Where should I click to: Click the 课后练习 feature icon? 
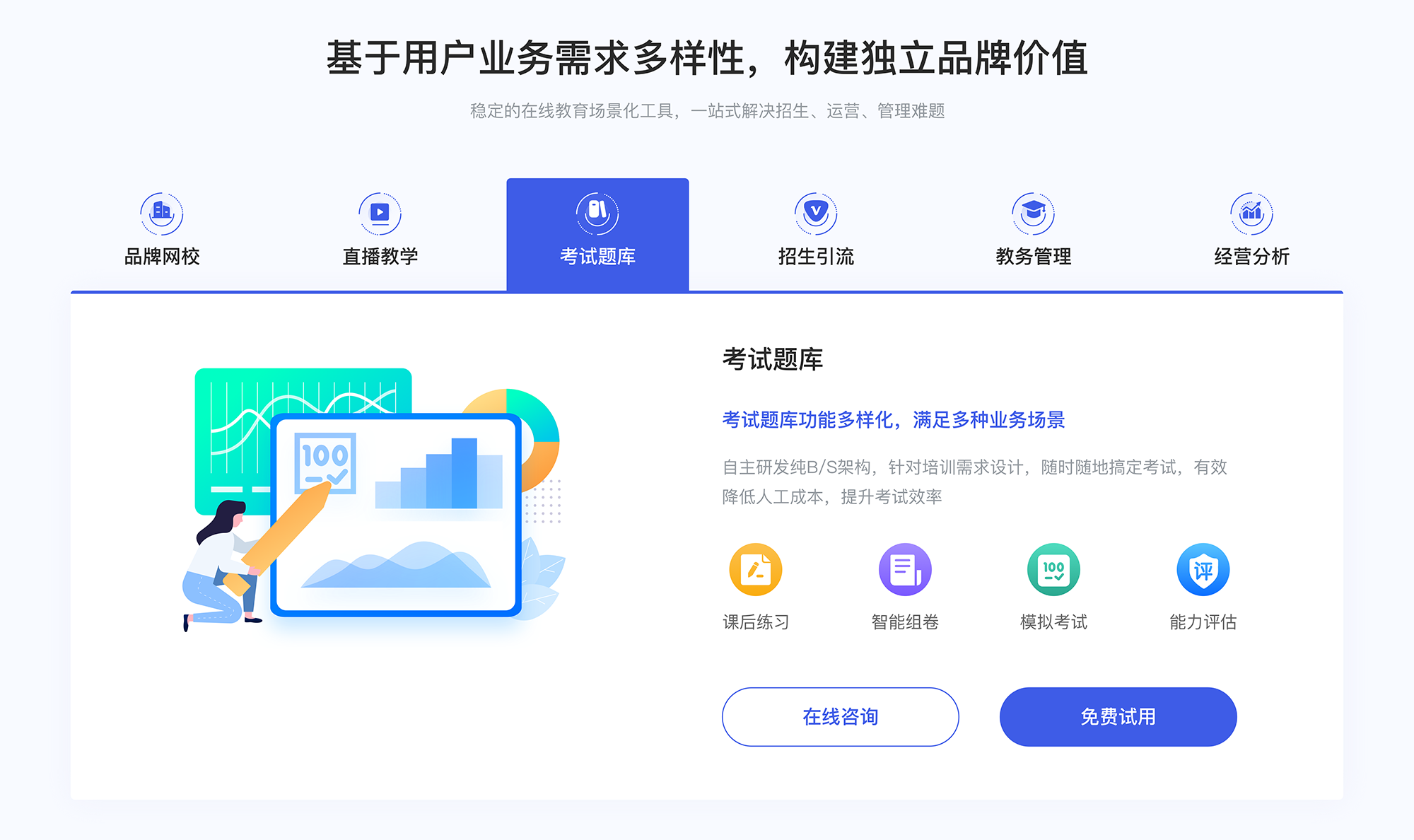pyautogui.click(x=758, y=573)
